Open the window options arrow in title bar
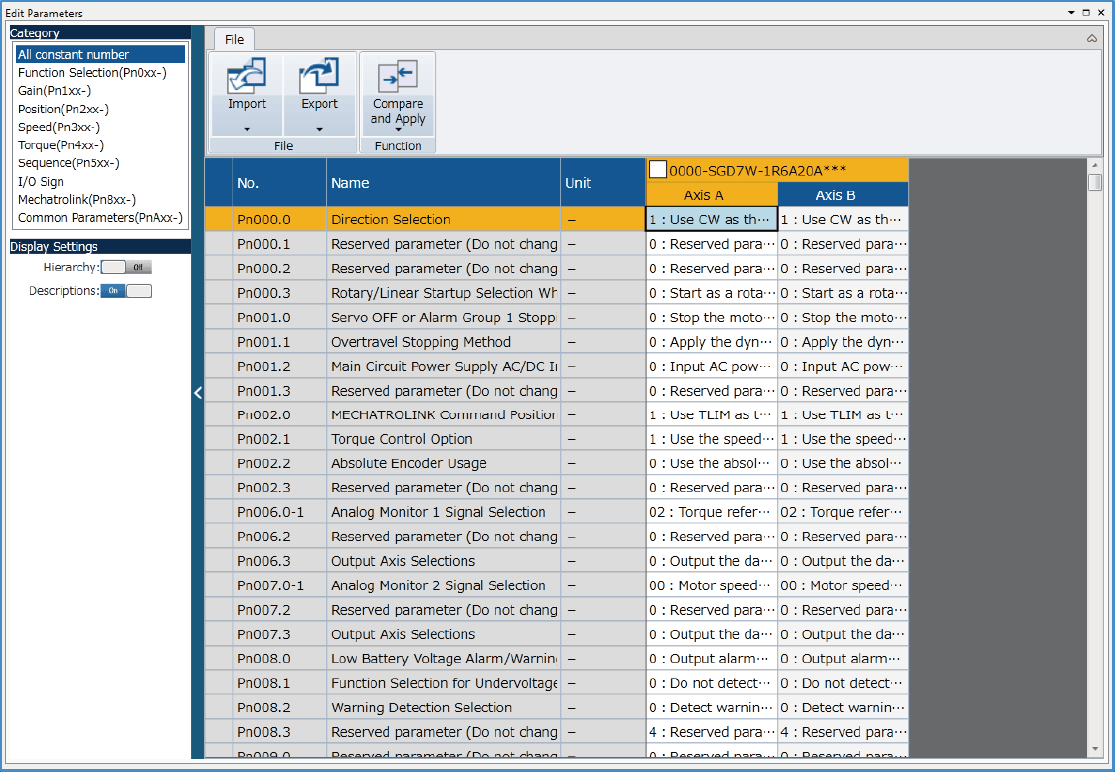Screen dimensions: 1115x772 pyautogui.click(x=1071, y=13)
